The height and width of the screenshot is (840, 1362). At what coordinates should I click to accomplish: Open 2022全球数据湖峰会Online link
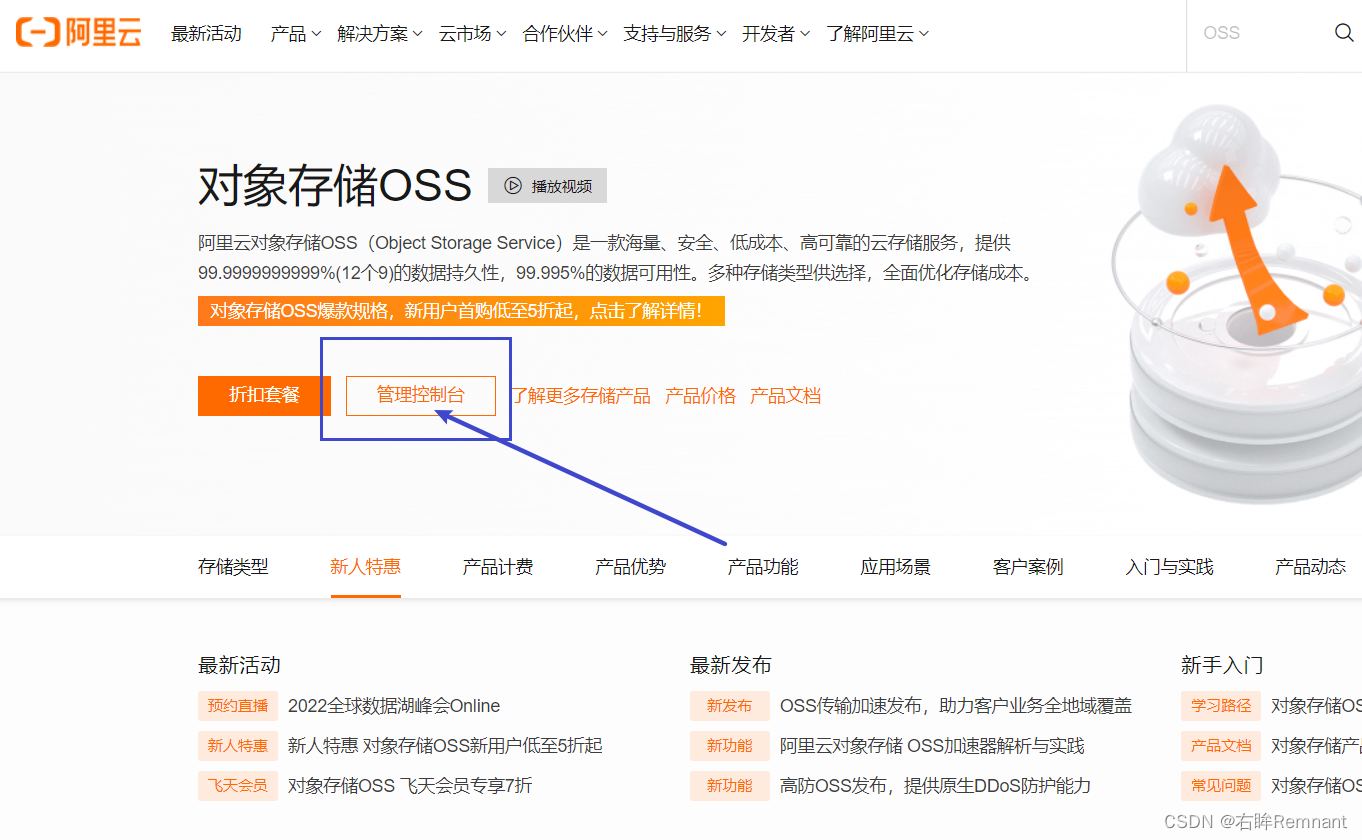click(394, 706)
